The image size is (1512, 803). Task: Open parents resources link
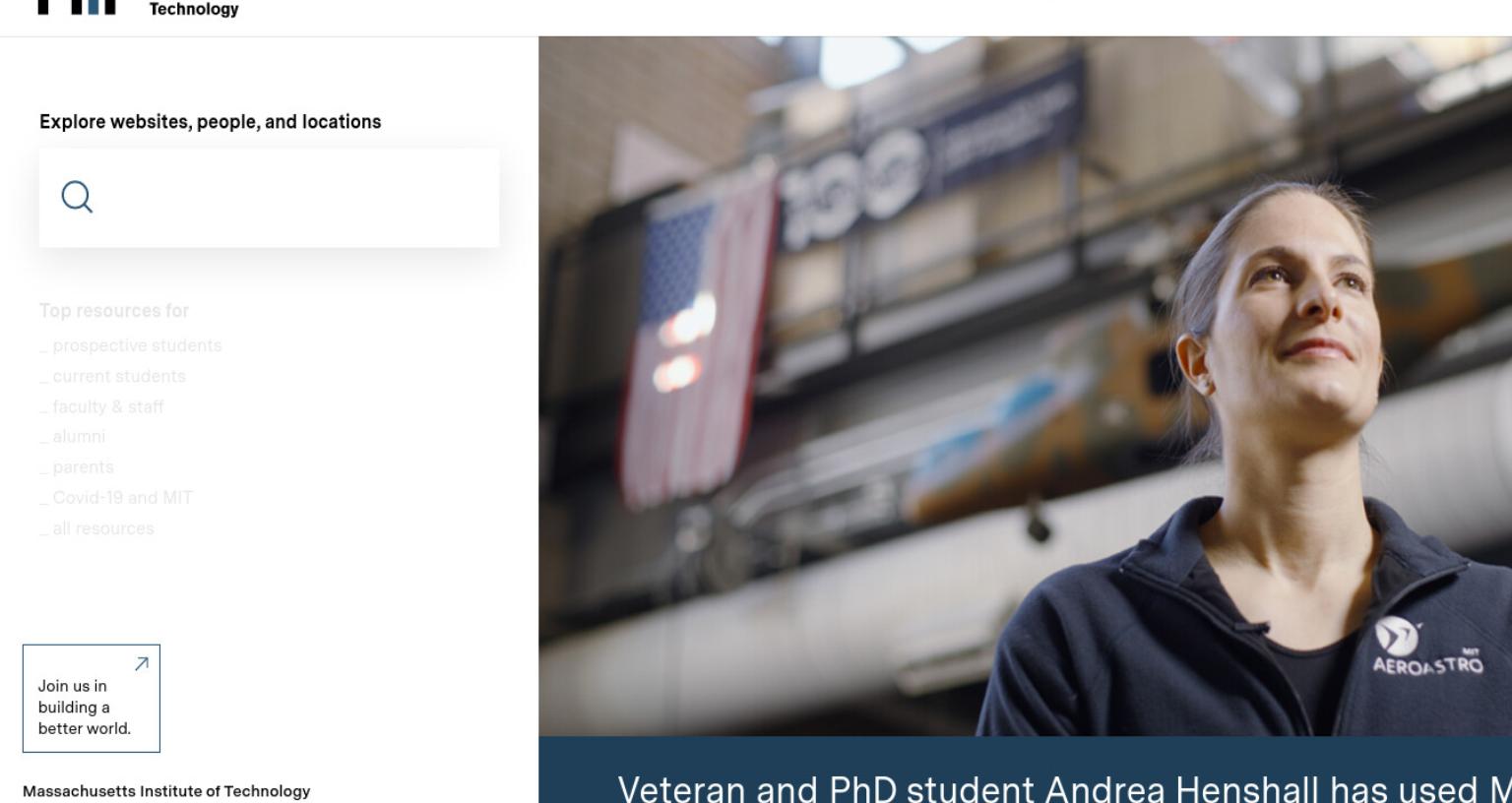coord(77,466)
